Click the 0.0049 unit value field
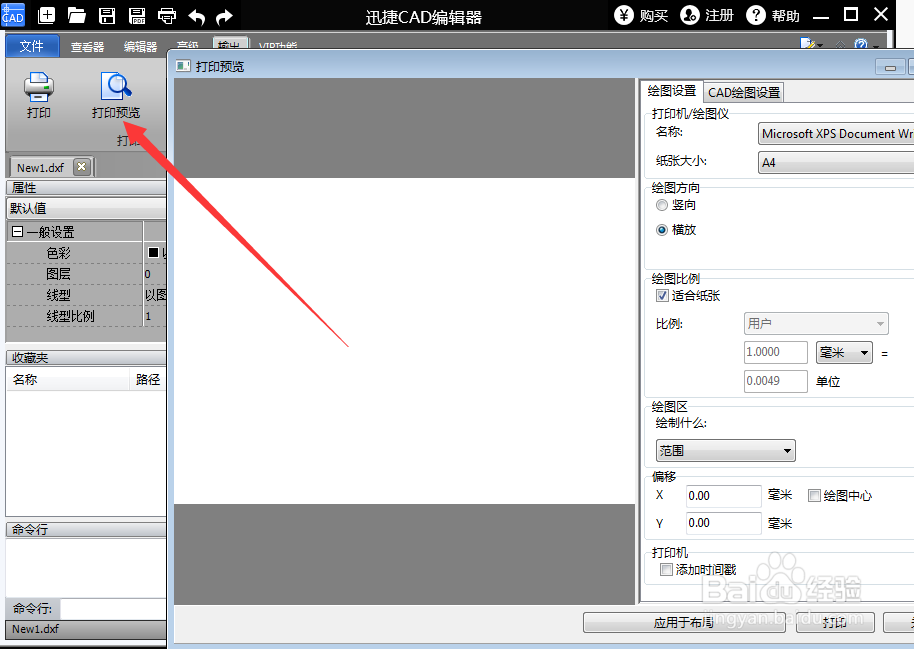914x649 pixels. [x=776, y=381]
